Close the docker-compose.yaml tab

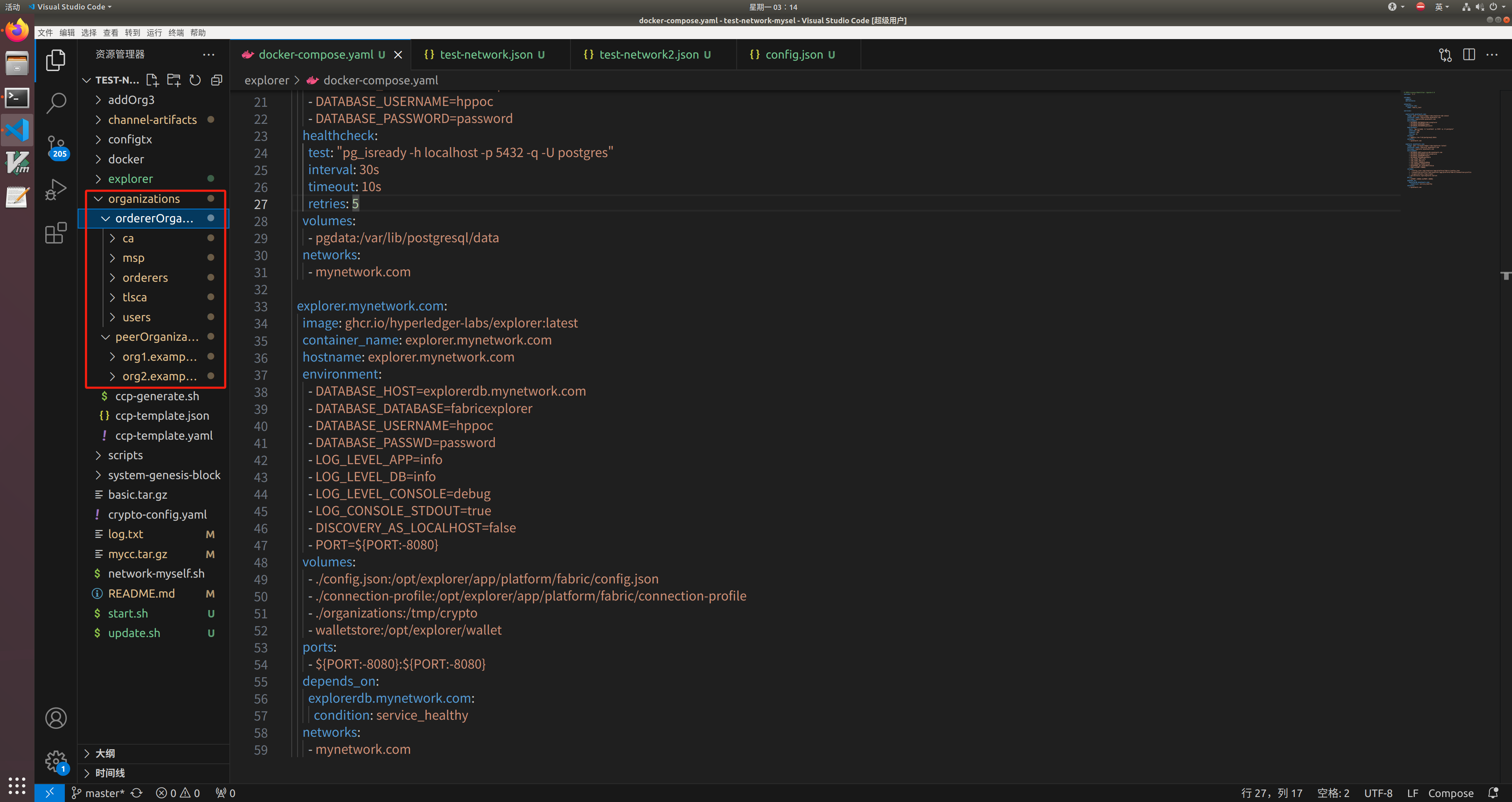[398, 54]
